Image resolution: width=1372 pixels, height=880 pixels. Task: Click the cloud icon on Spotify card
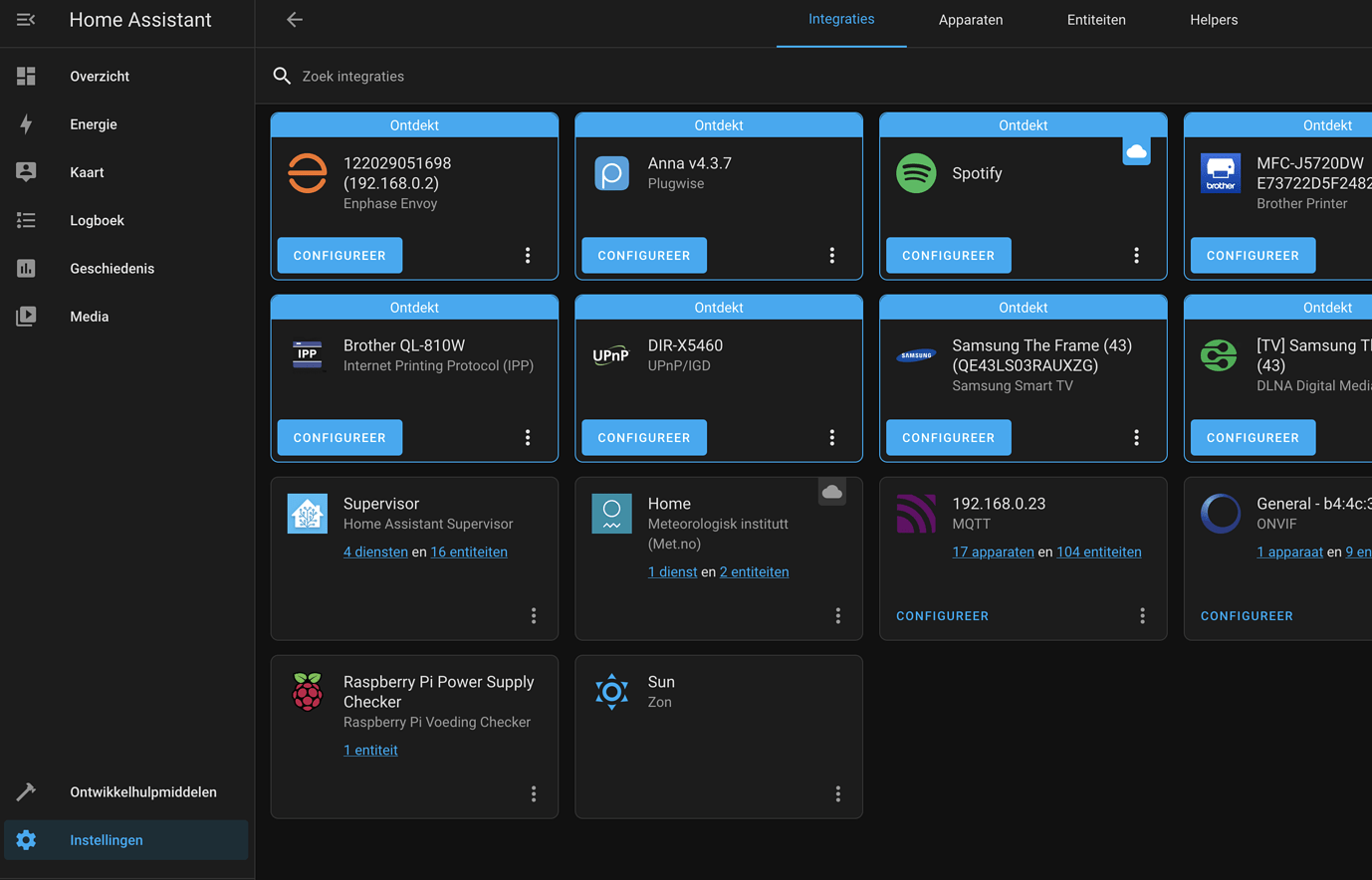[x=1136, y=151]
